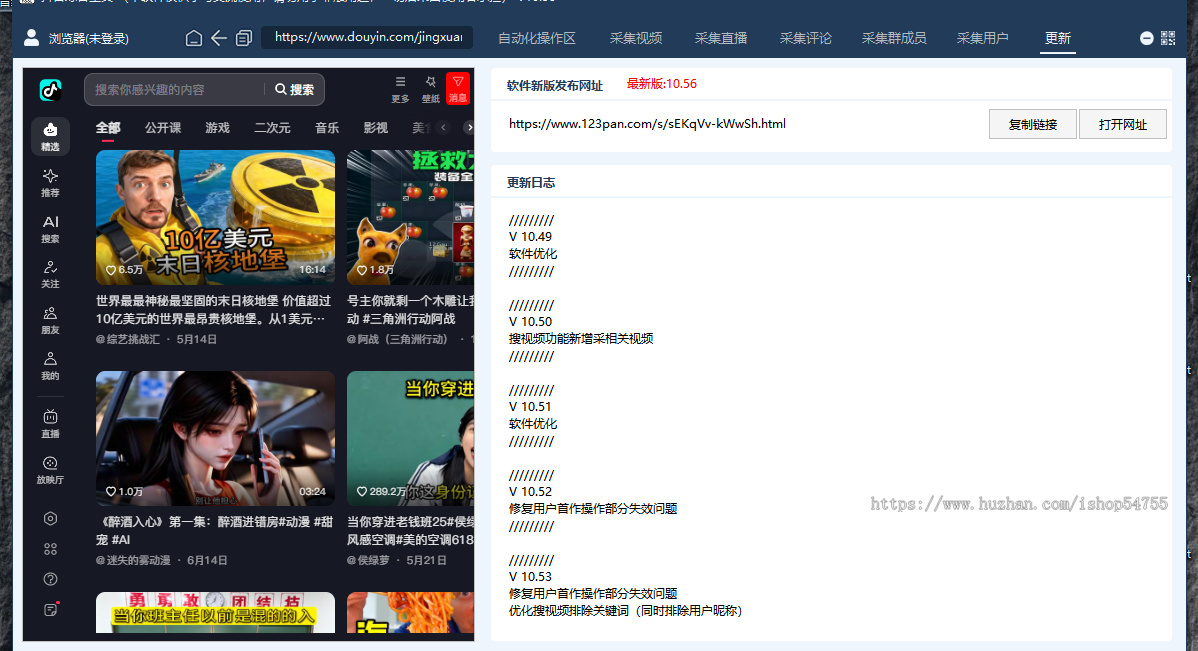This screenshot has height=651, width=1198.
Task: Select the 更新 tab
Action: 1057,38
